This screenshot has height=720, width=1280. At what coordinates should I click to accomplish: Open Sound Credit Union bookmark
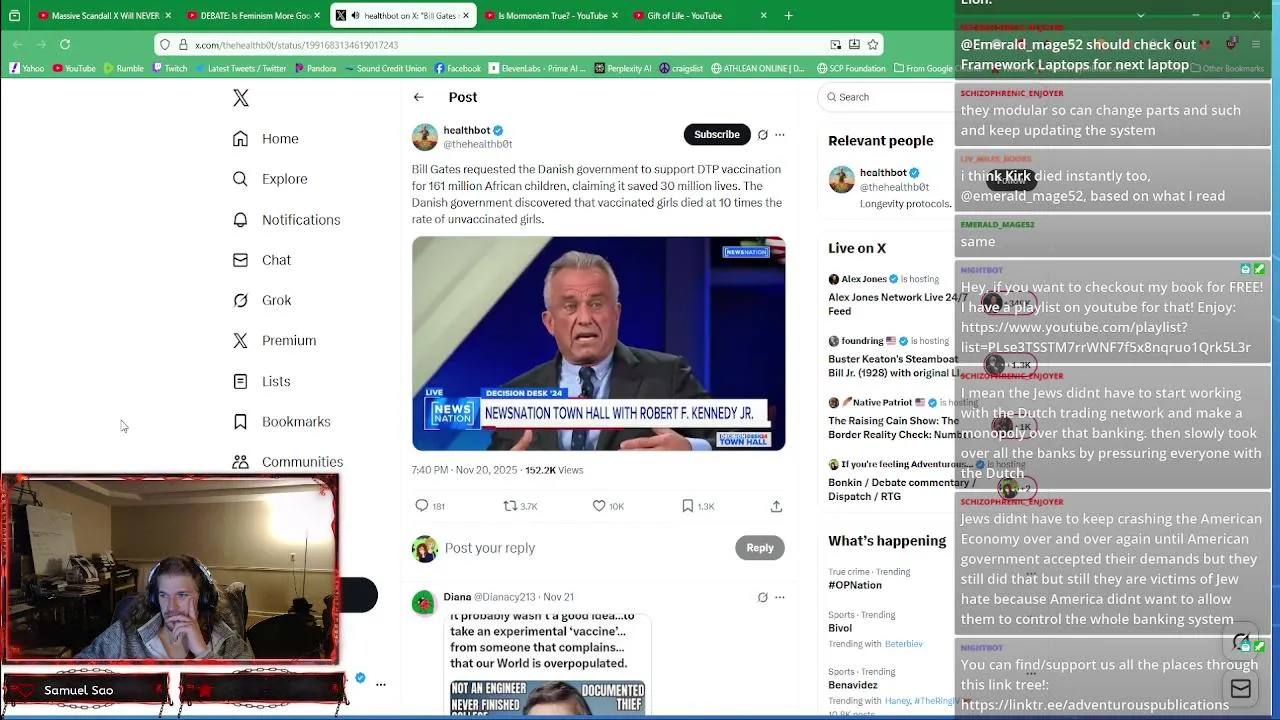coord(385,69)
